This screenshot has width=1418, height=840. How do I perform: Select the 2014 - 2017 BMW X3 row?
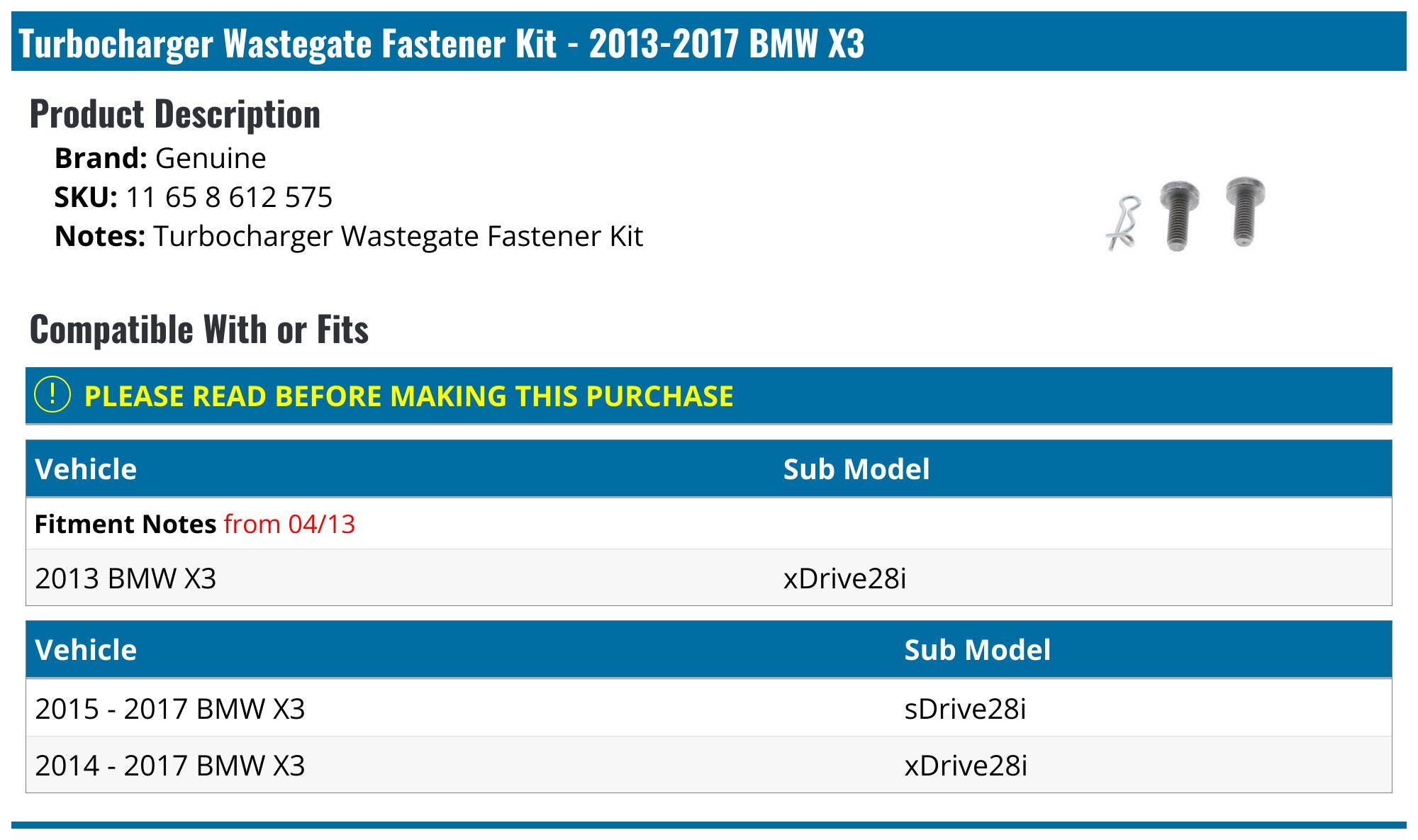coord(709,765)
